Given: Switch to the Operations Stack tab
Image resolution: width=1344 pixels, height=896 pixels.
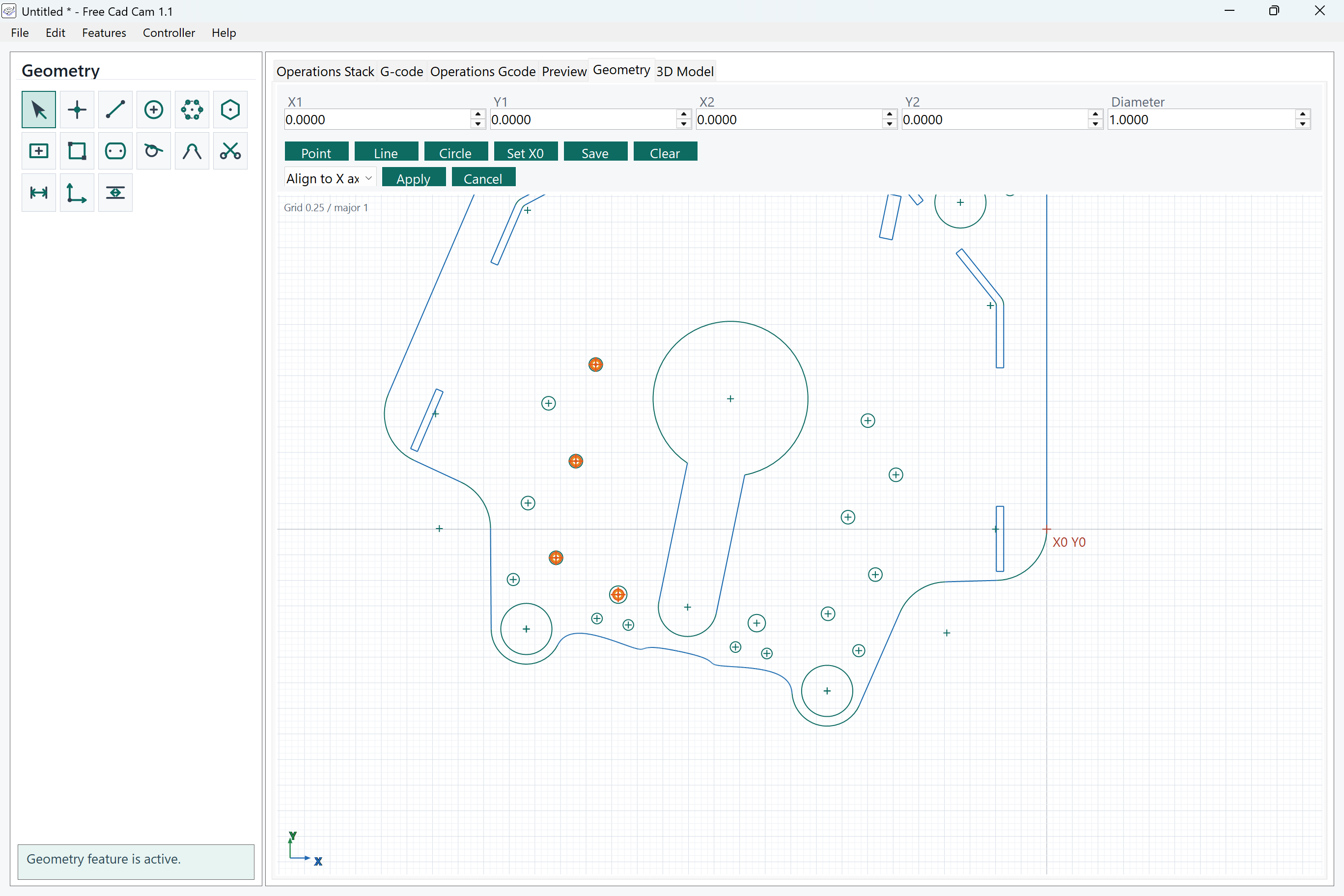Looking at the screenshot, I should (x=325, y=71).
